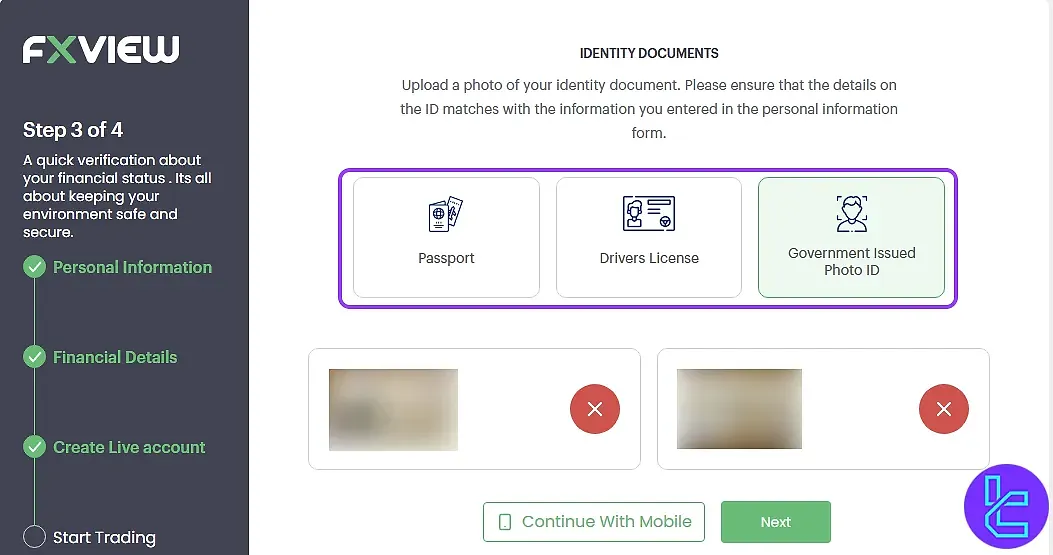Go to the Personal Information step

132,267
